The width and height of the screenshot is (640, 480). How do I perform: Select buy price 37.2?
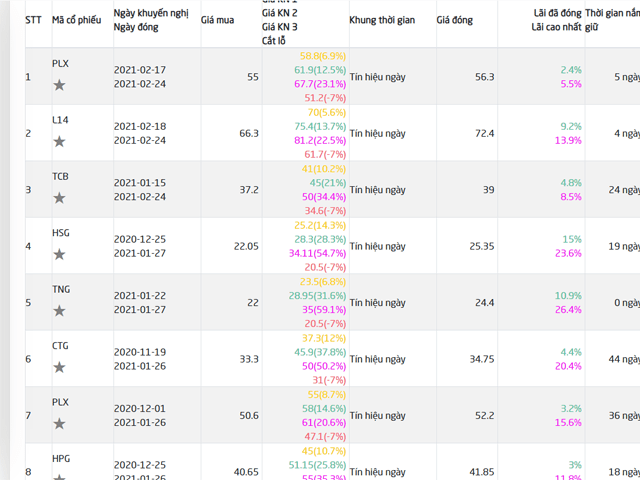pos(249,190)
